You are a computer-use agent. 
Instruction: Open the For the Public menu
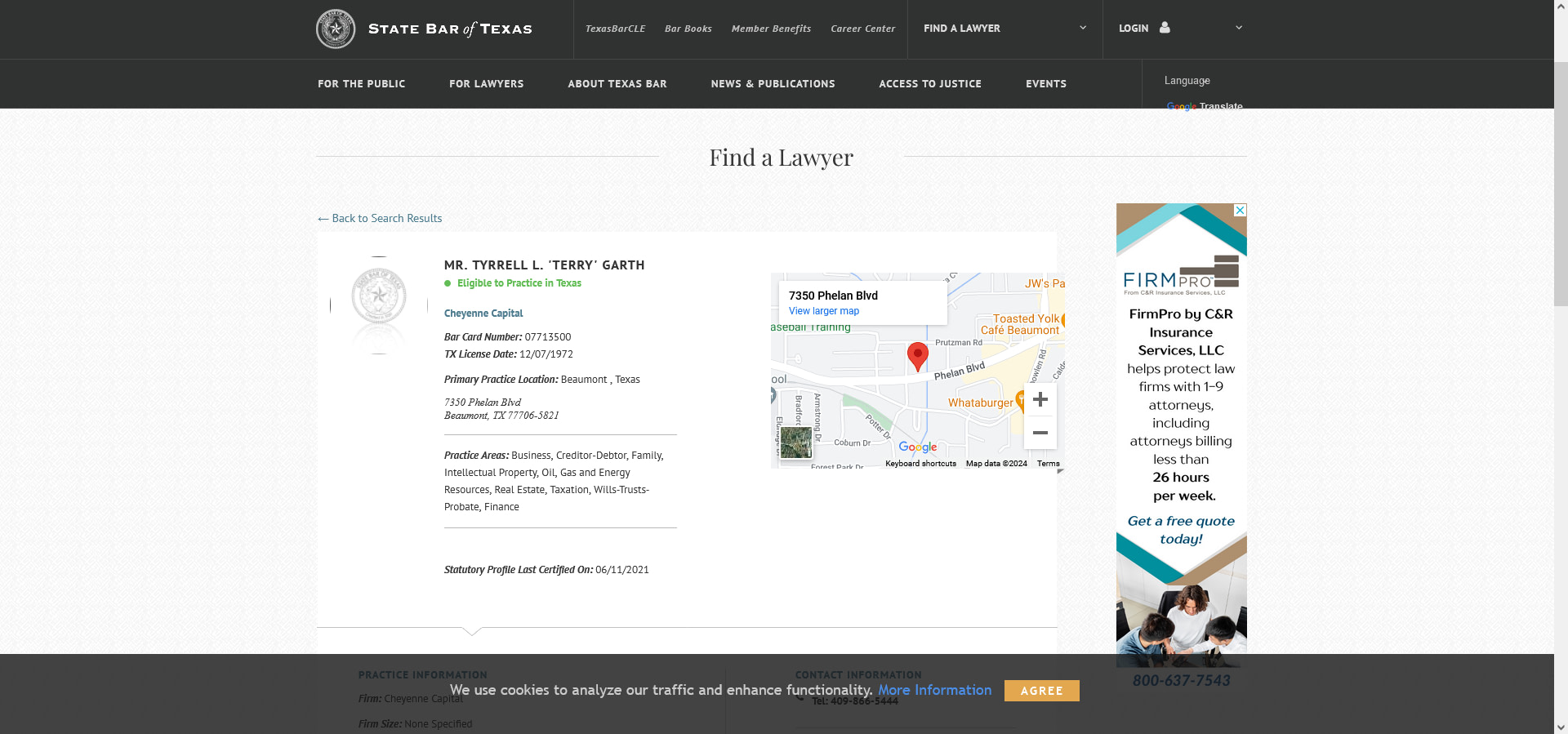(361, 84)
